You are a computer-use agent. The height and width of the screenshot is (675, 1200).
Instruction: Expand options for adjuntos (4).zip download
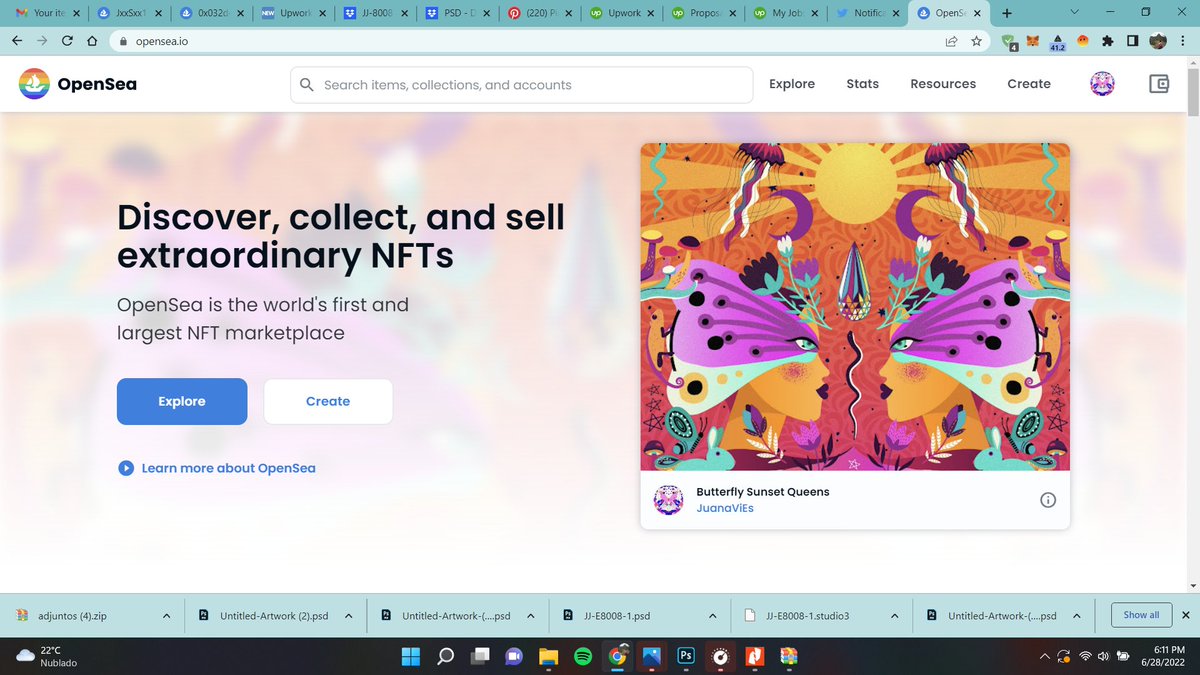point(166,616)
